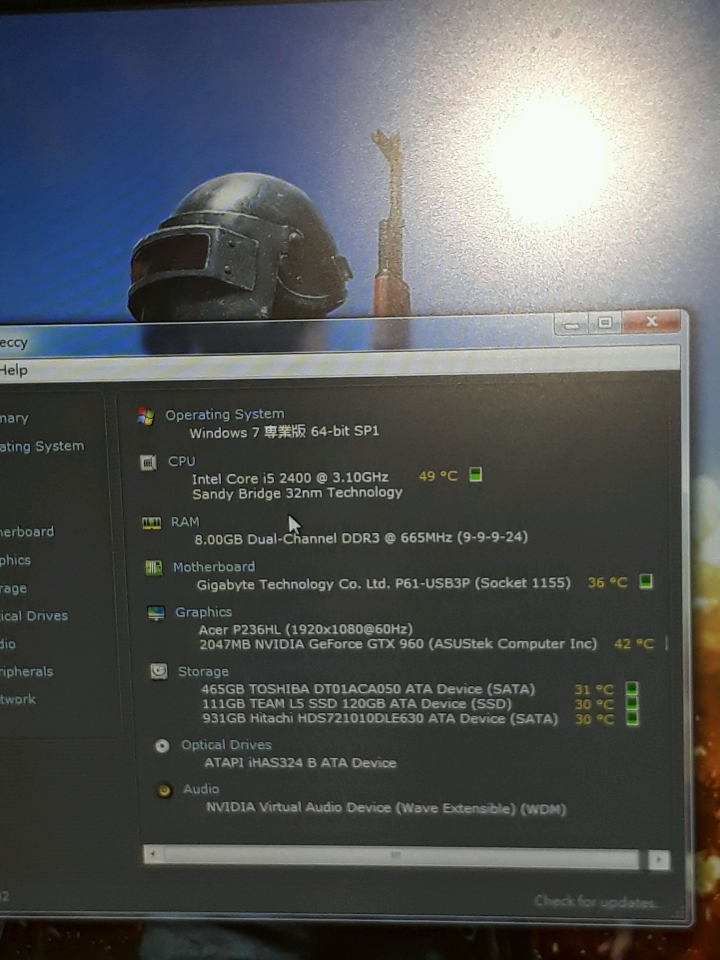Click Sandy Bridge 32nm Technology text
The width and height of the screenshot is (720, 960).
tap(298, 493)
